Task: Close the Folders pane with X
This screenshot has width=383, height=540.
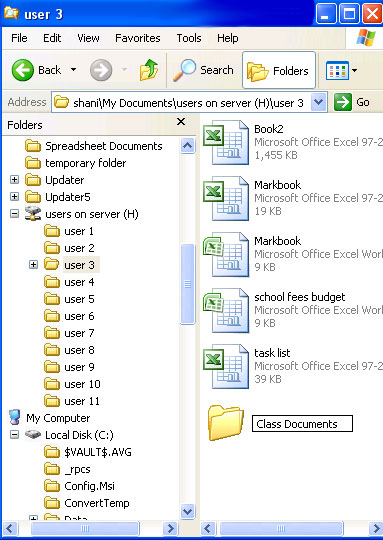Action: [x=181, y=122]
